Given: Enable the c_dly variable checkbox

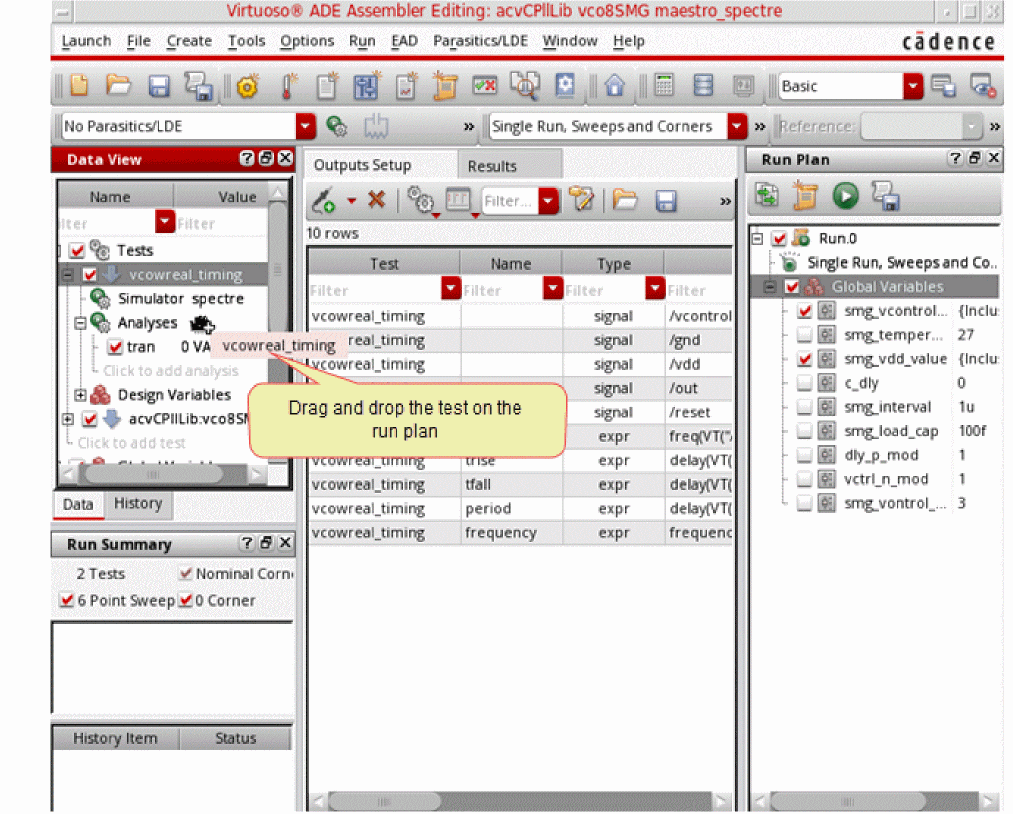Looking at the screenshot, I should point(805,383).
